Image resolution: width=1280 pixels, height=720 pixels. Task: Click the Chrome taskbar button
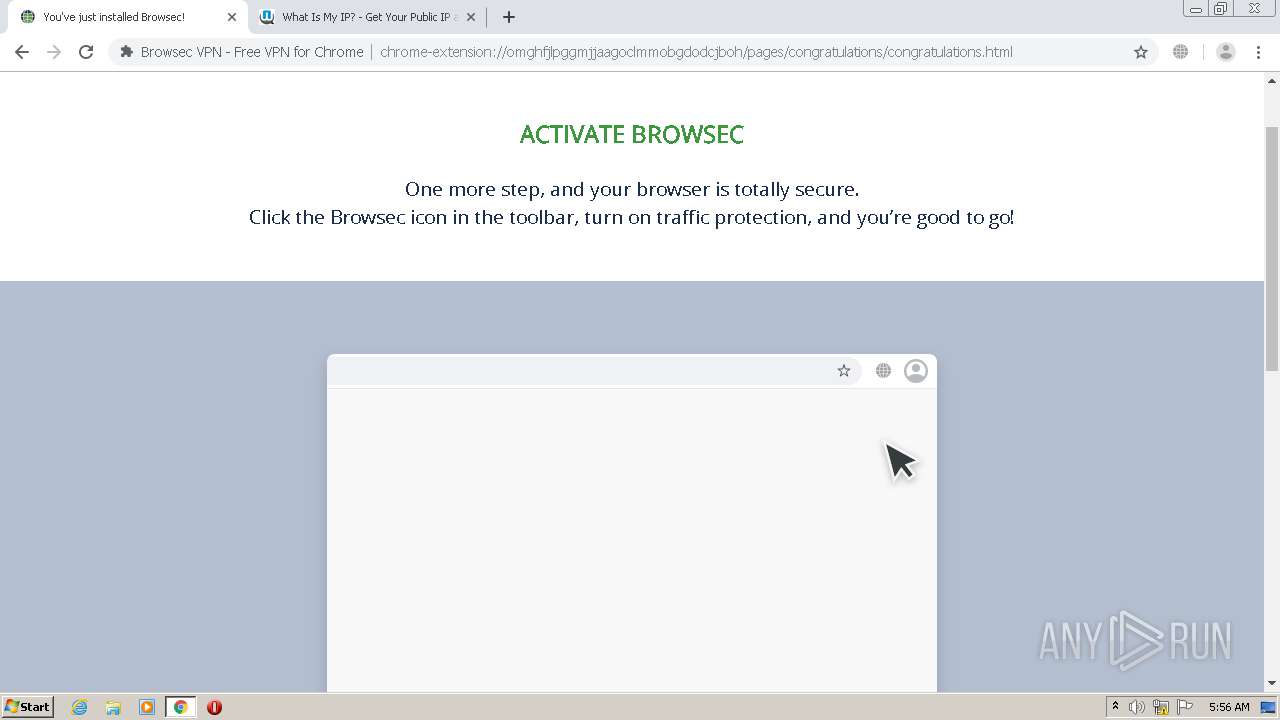pos(180,707)
